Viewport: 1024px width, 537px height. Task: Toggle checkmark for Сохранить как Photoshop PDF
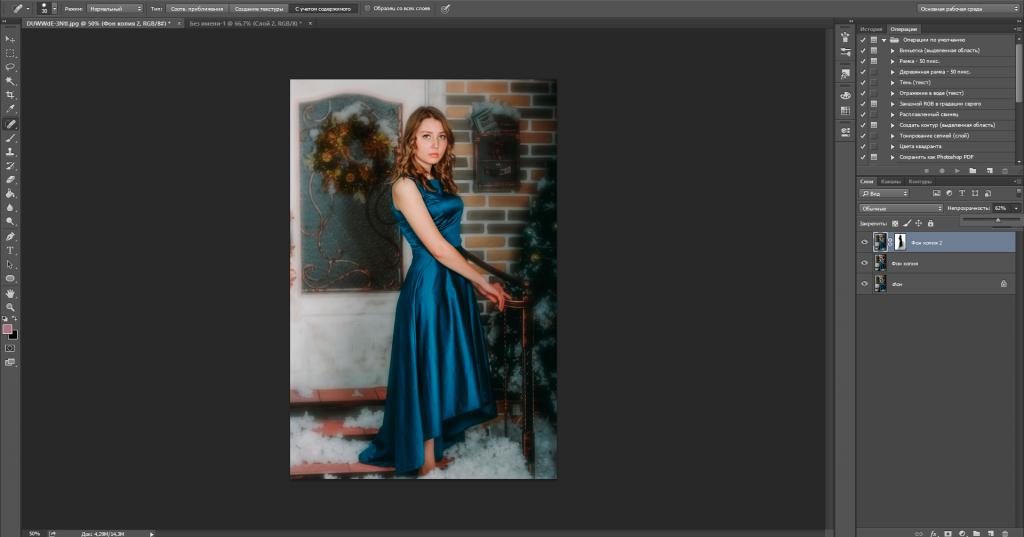(863, 157)
